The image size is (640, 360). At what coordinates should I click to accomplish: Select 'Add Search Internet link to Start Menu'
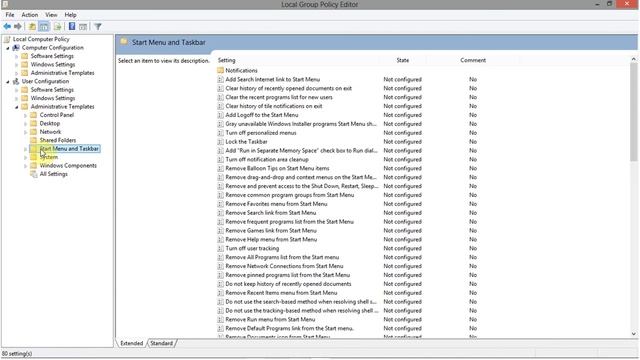coord(273,79)
